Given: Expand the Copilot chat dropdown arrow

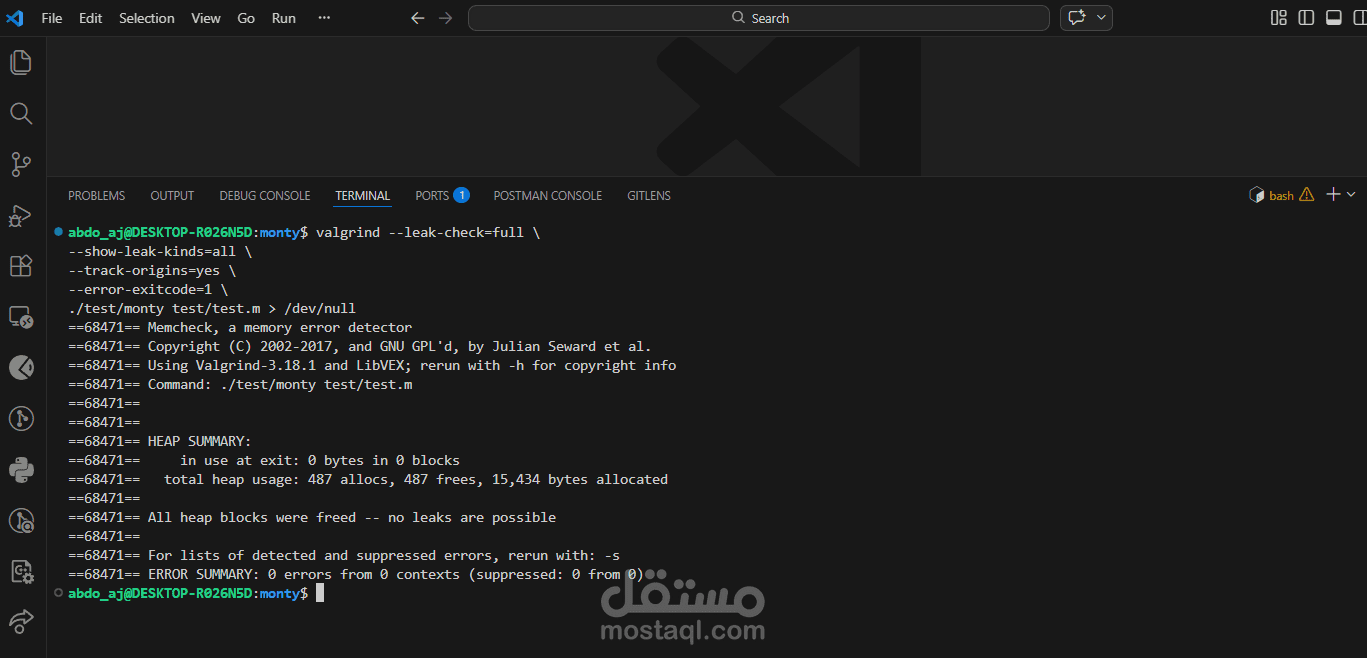Looking at the screenshot, I should 1101,18.
